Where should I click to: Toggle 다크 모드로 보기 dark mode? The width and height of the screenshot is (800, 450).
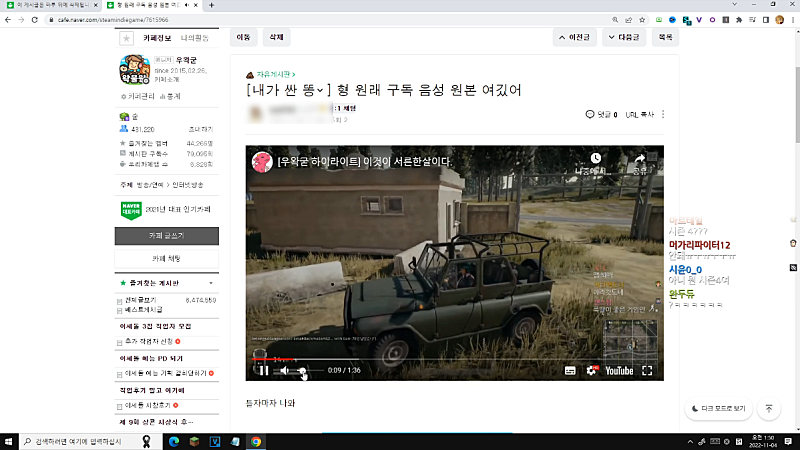(718, 409)
